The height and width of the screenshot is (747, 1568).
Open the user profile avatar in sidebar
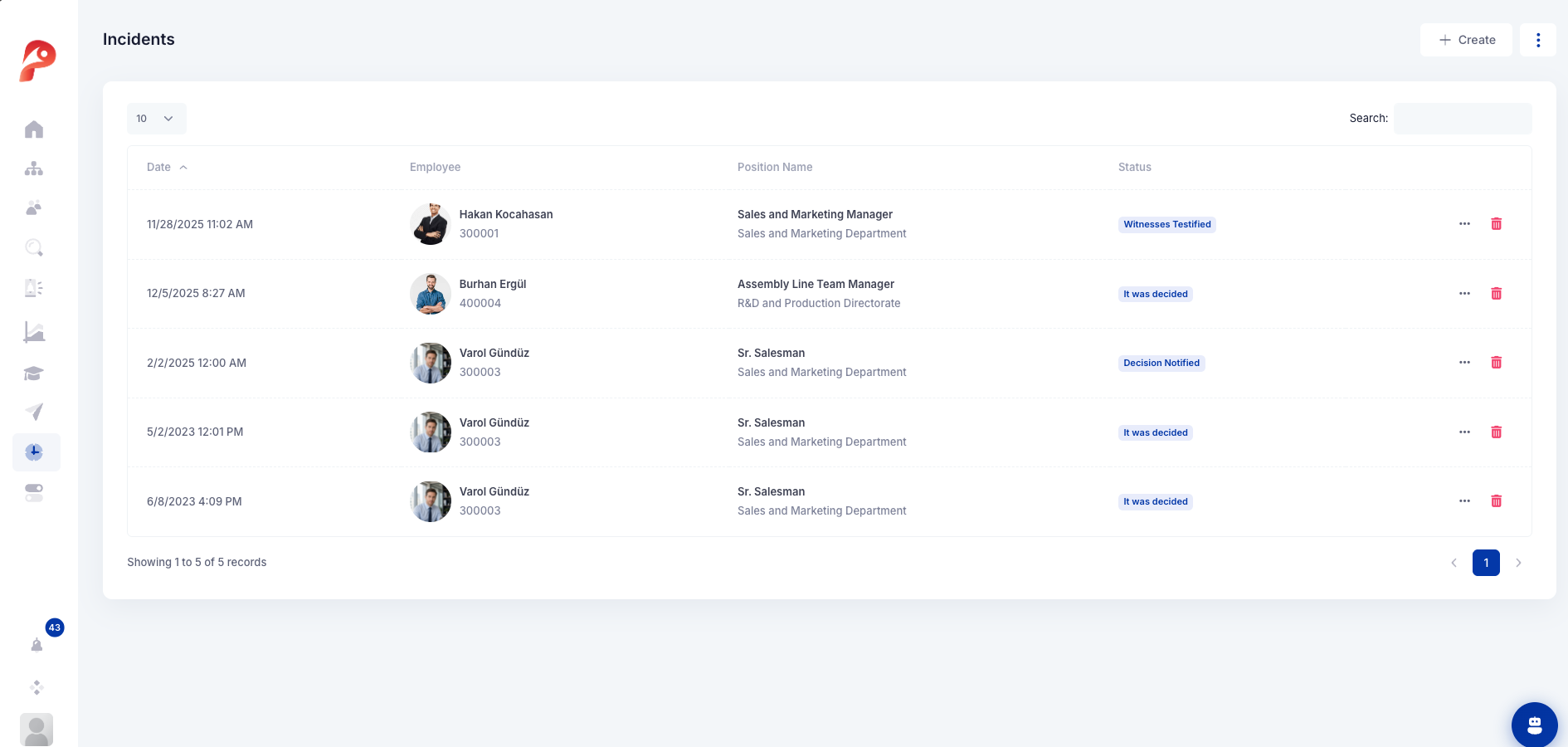pos(37,730)
